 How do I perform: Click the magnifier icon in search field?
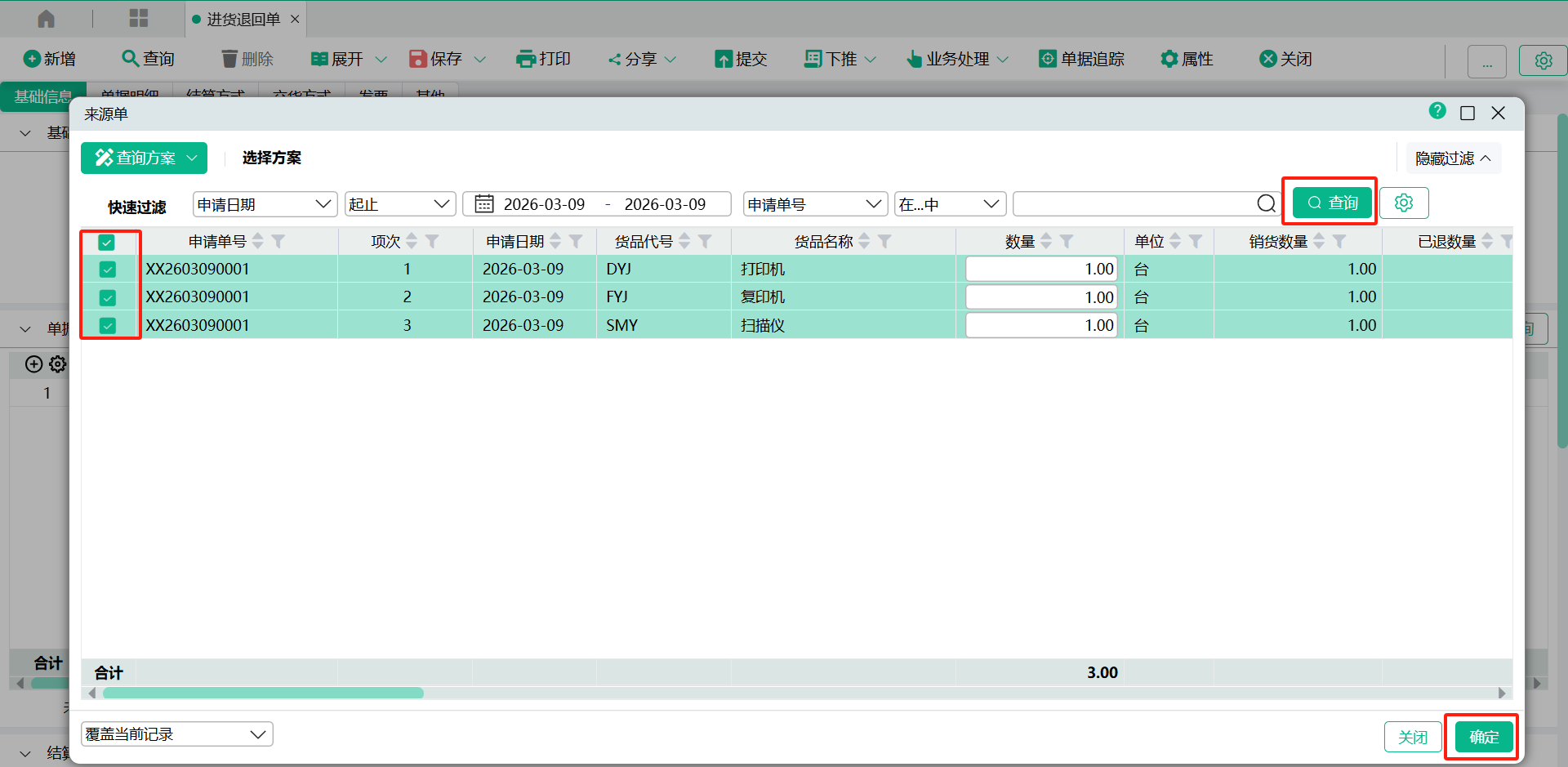pyautogui.click(x=1266, y=204)
